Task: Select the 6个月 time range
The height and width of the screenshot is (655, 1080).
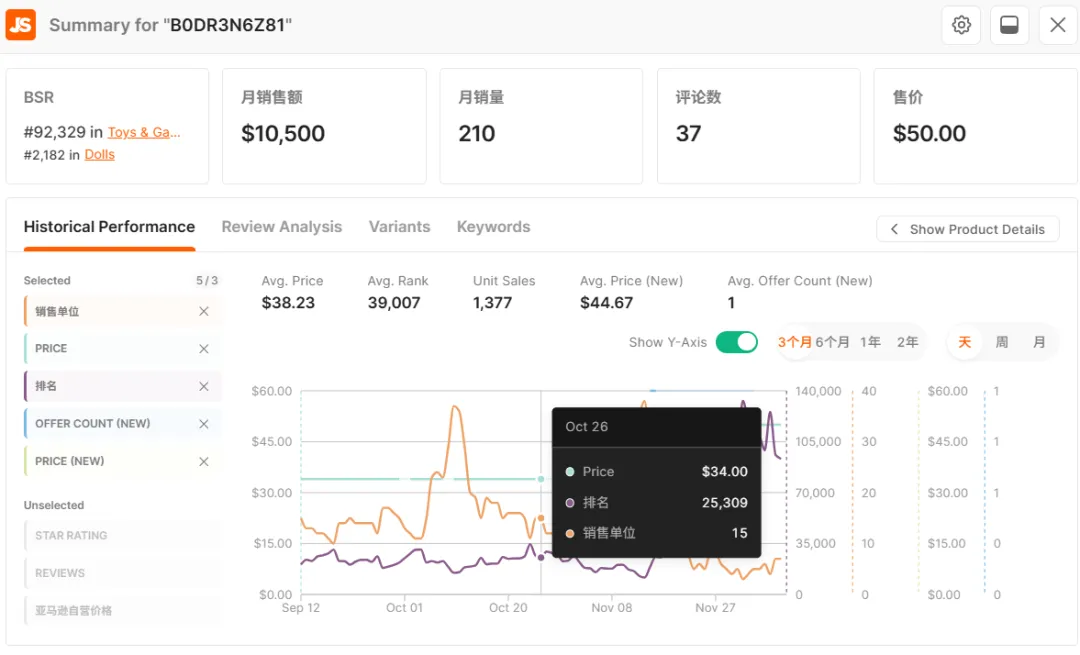Action: pos(832,342)
